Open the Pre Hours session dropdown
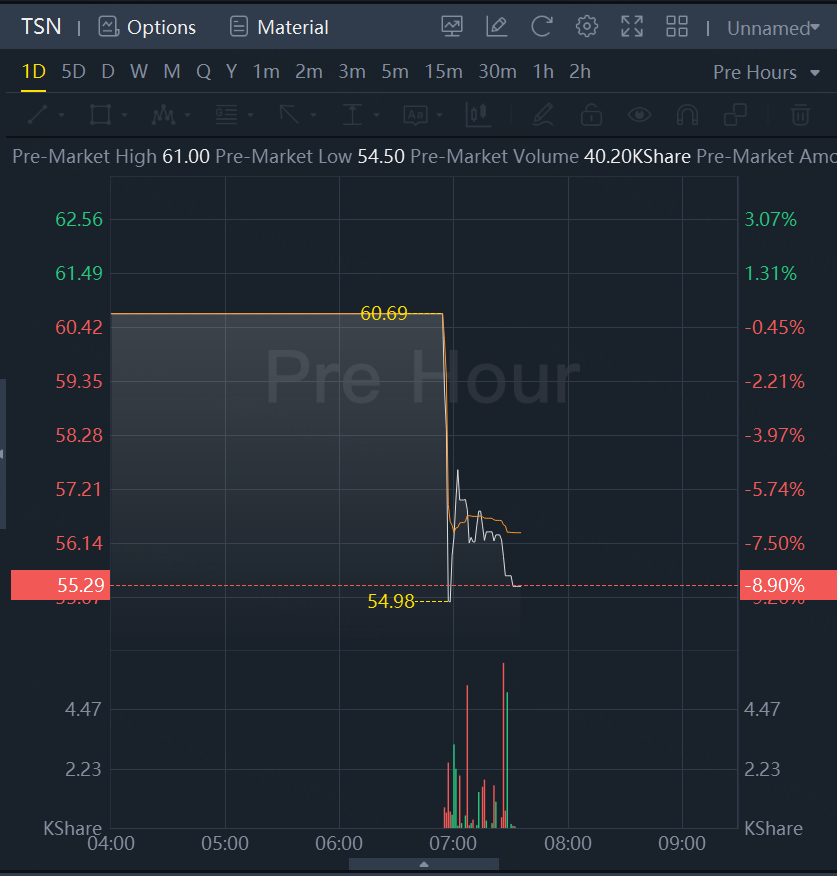Viewport: 837px width, 876px height. tap(764, 72)
